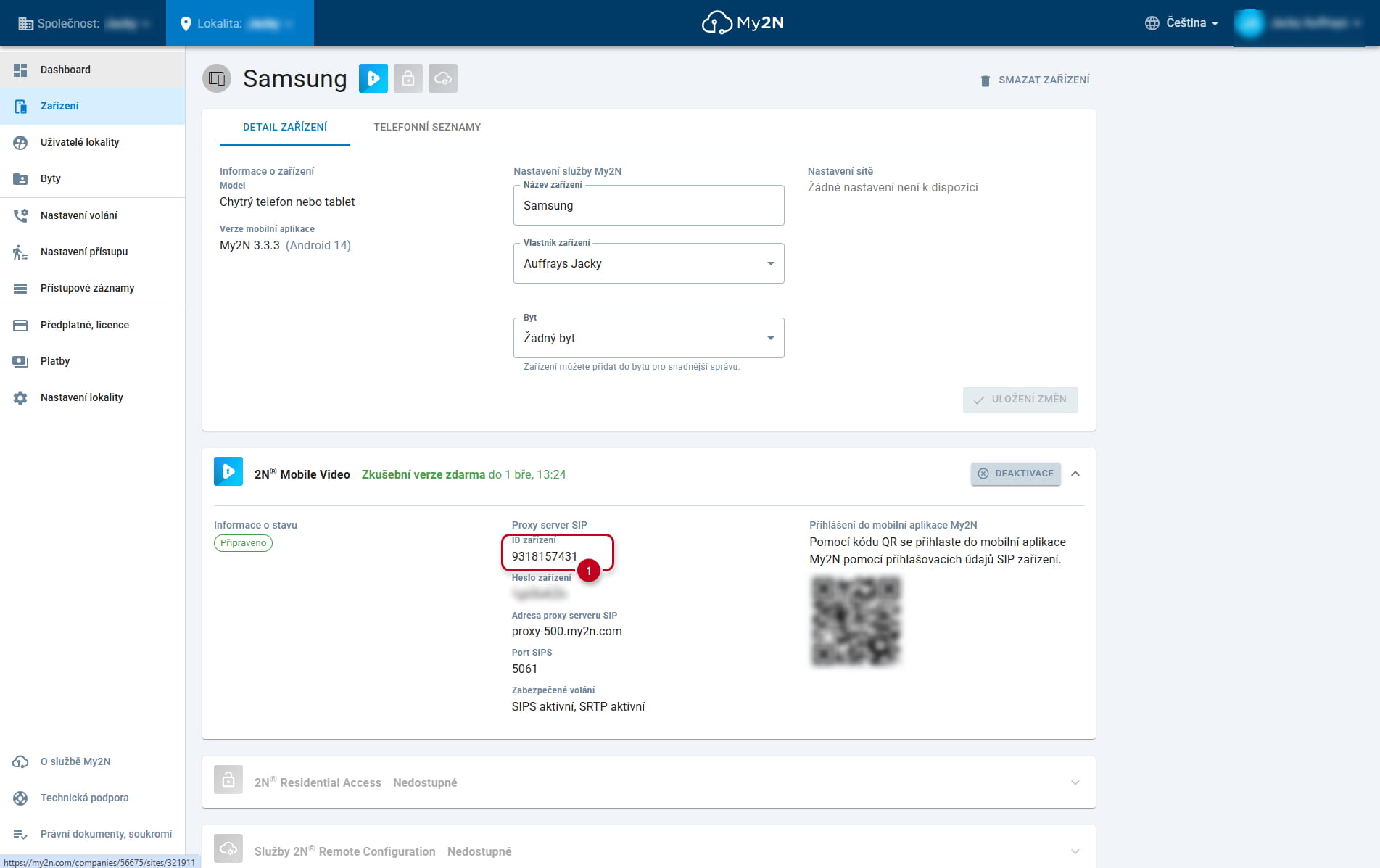The height and width of the screenshot is (868, 1380).
Task: Click the user avatar in top right
Action: click(x=1249, y=23)
